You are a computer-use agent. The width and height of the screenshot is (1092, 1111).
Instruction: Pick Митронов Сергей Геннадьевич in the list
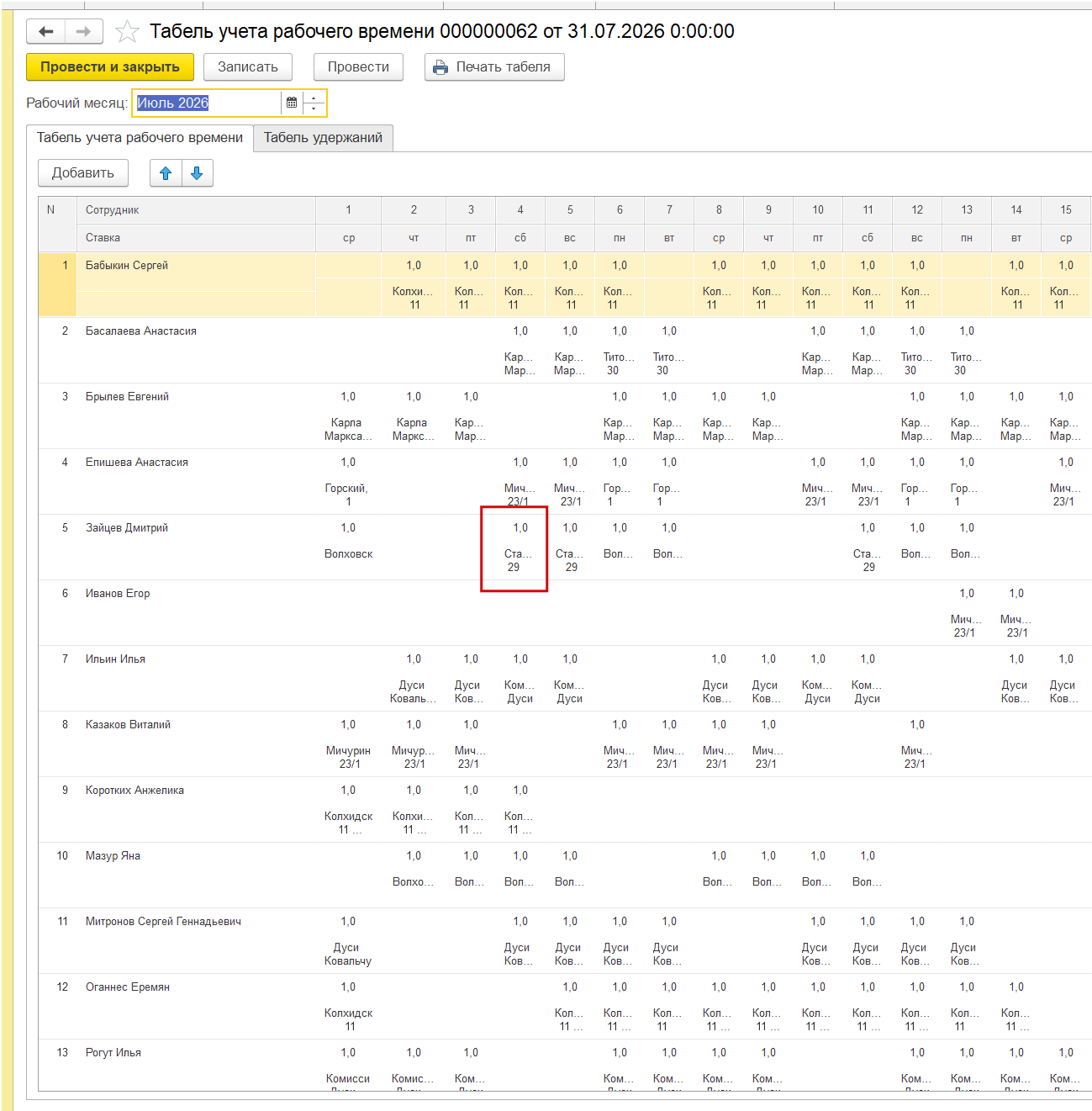pos(163,922)
